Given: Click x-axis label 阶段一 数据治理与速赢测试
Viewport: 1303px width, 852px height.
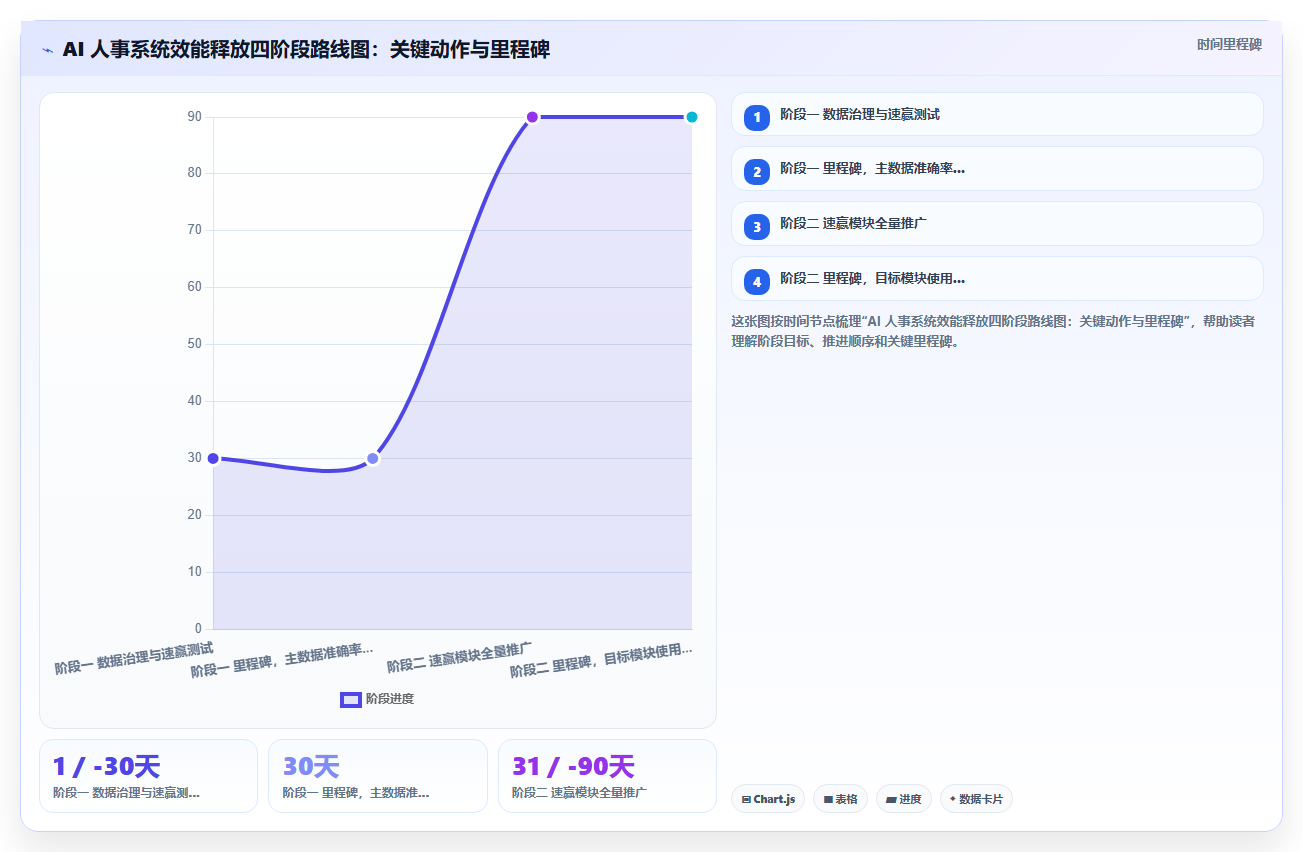Looking at the screenshot, I should point(134,659).
